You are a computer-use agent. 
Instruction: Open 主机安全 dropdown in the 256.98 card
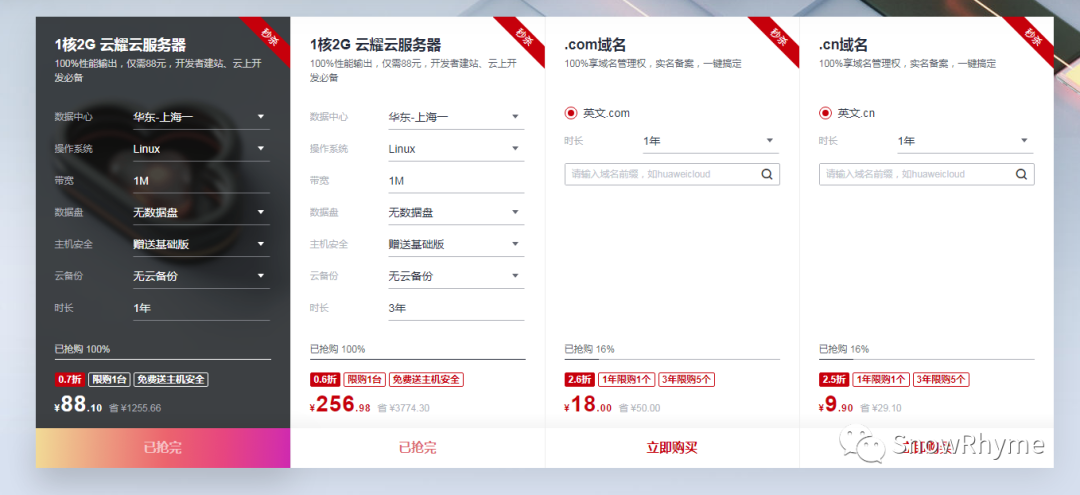pos(456,244)
